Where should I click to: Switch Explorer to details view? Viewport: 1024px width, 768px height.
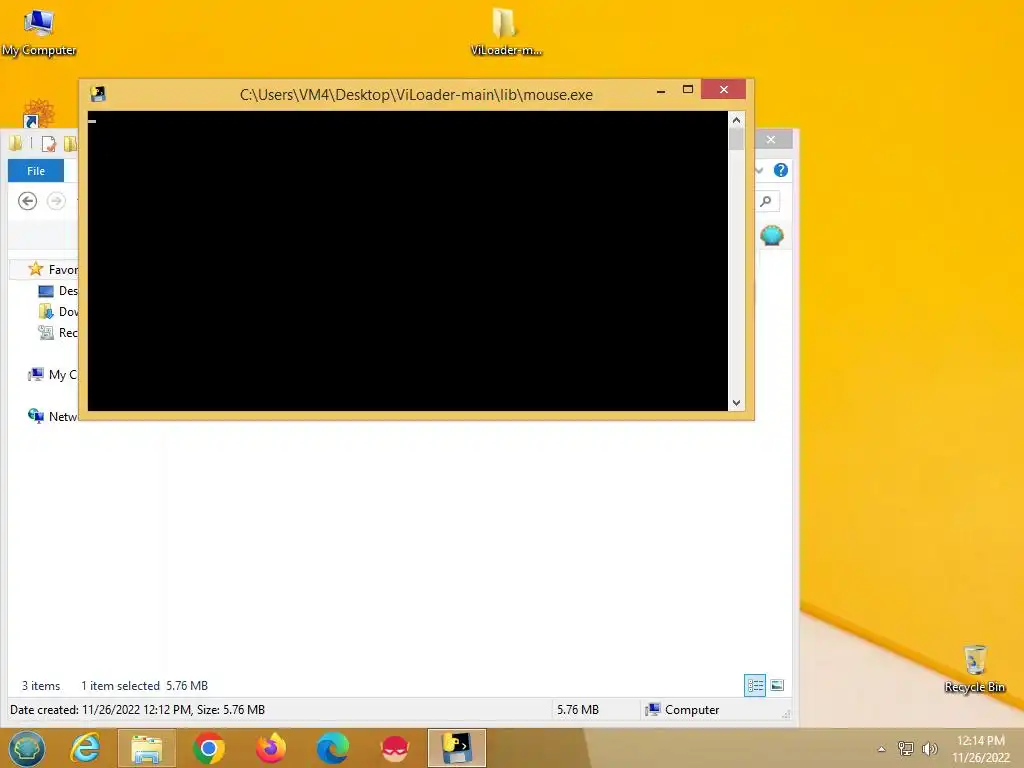point(755,685)
